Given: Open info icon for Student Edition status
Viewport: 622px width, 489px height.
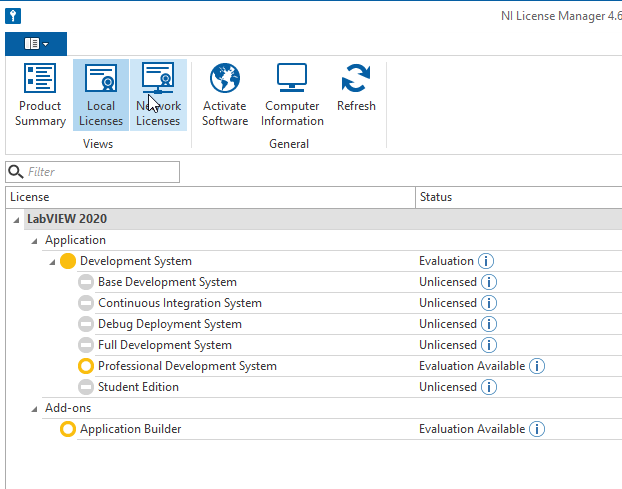Looking at the screenshot, I should (489, 387).
